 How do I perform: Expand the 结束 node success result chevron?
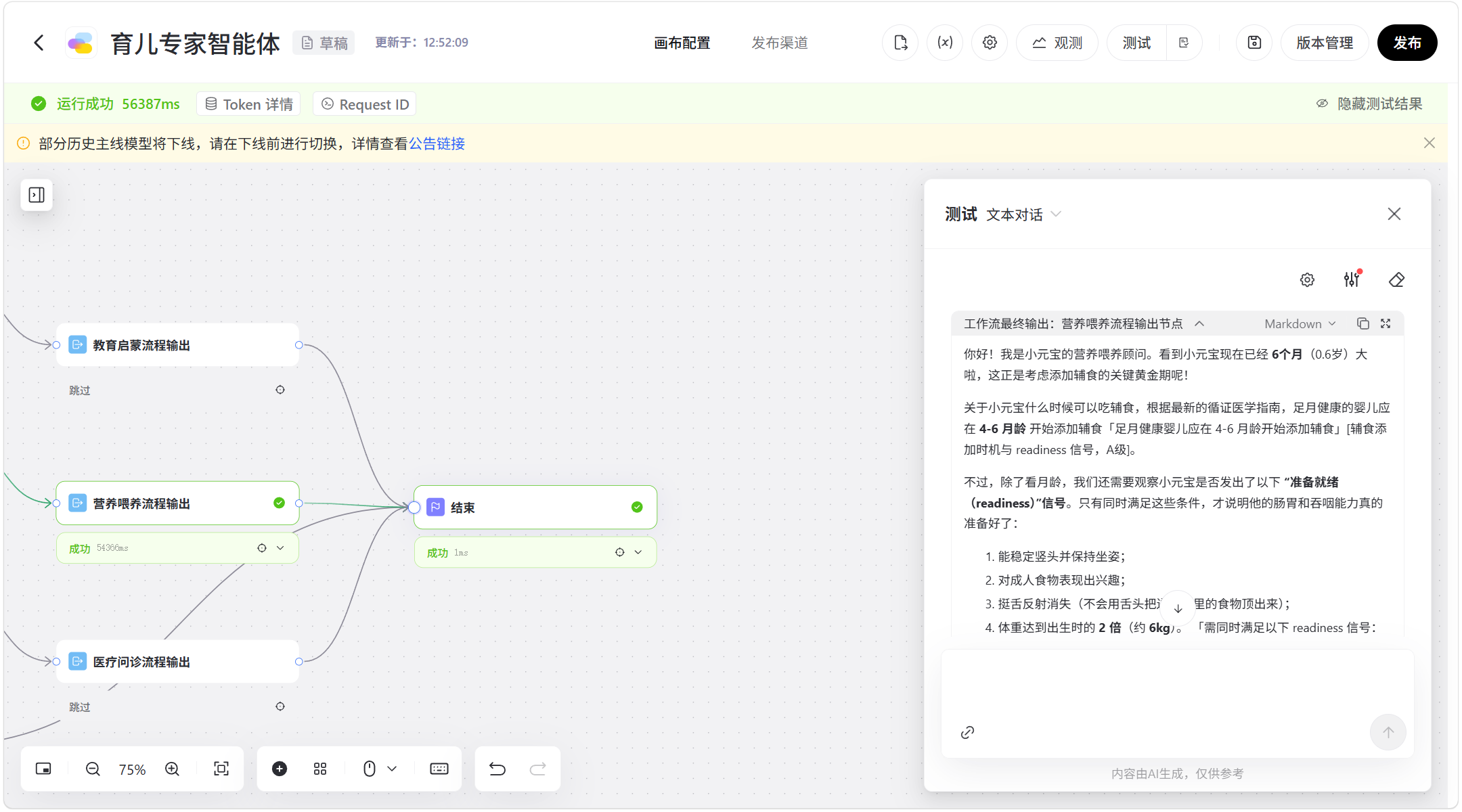[638, 552]
